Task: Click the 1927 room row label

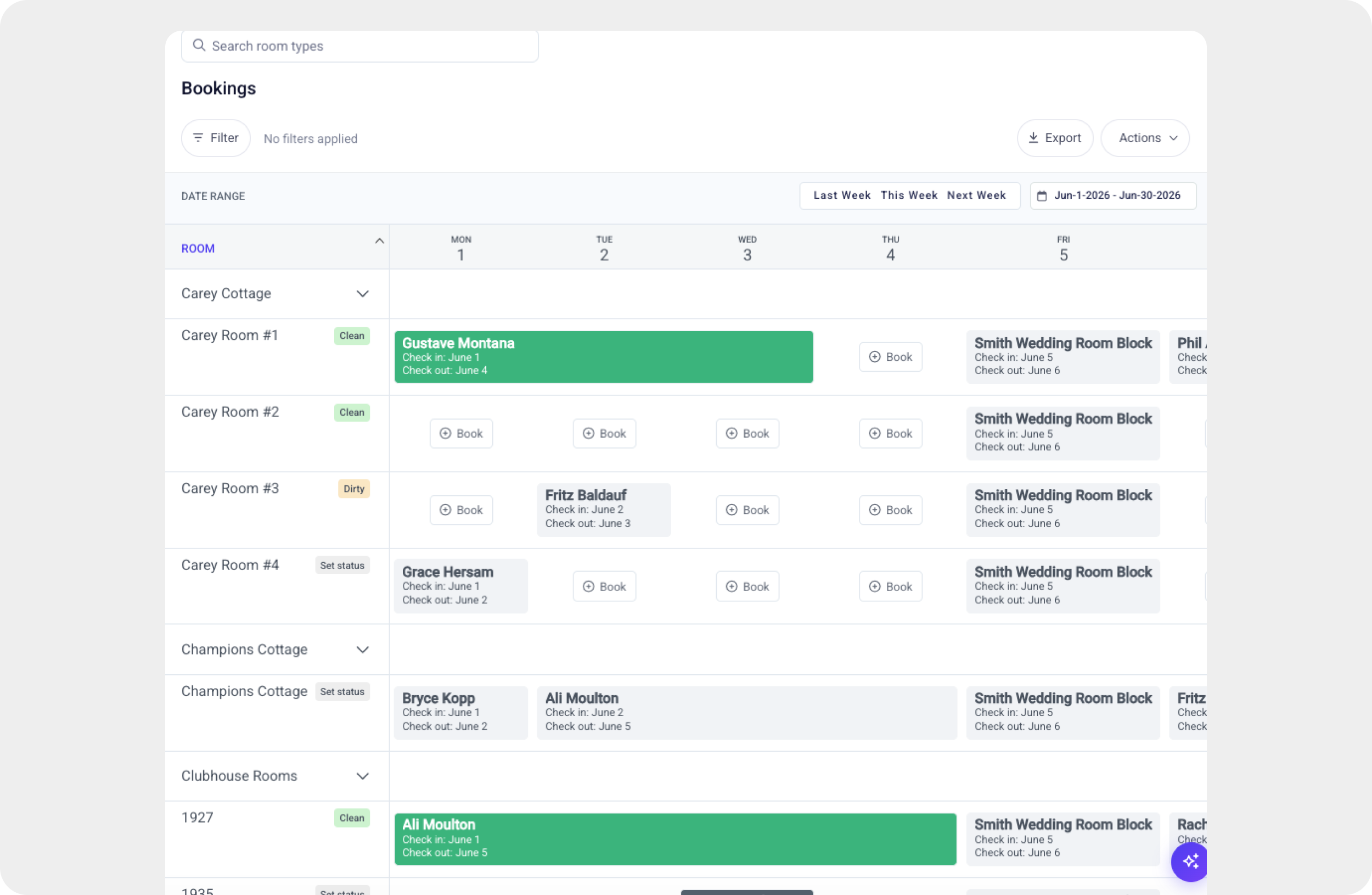Action: [197, 818]
